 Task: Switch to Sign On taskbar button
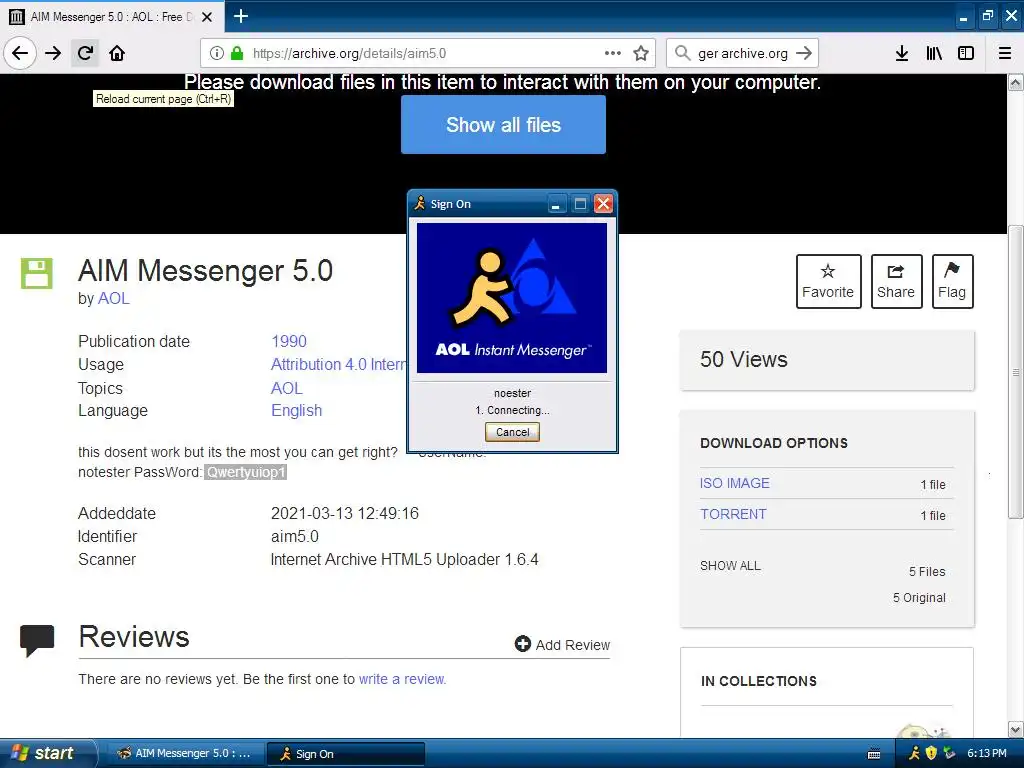pyautogui.click(x=346, y=754)
